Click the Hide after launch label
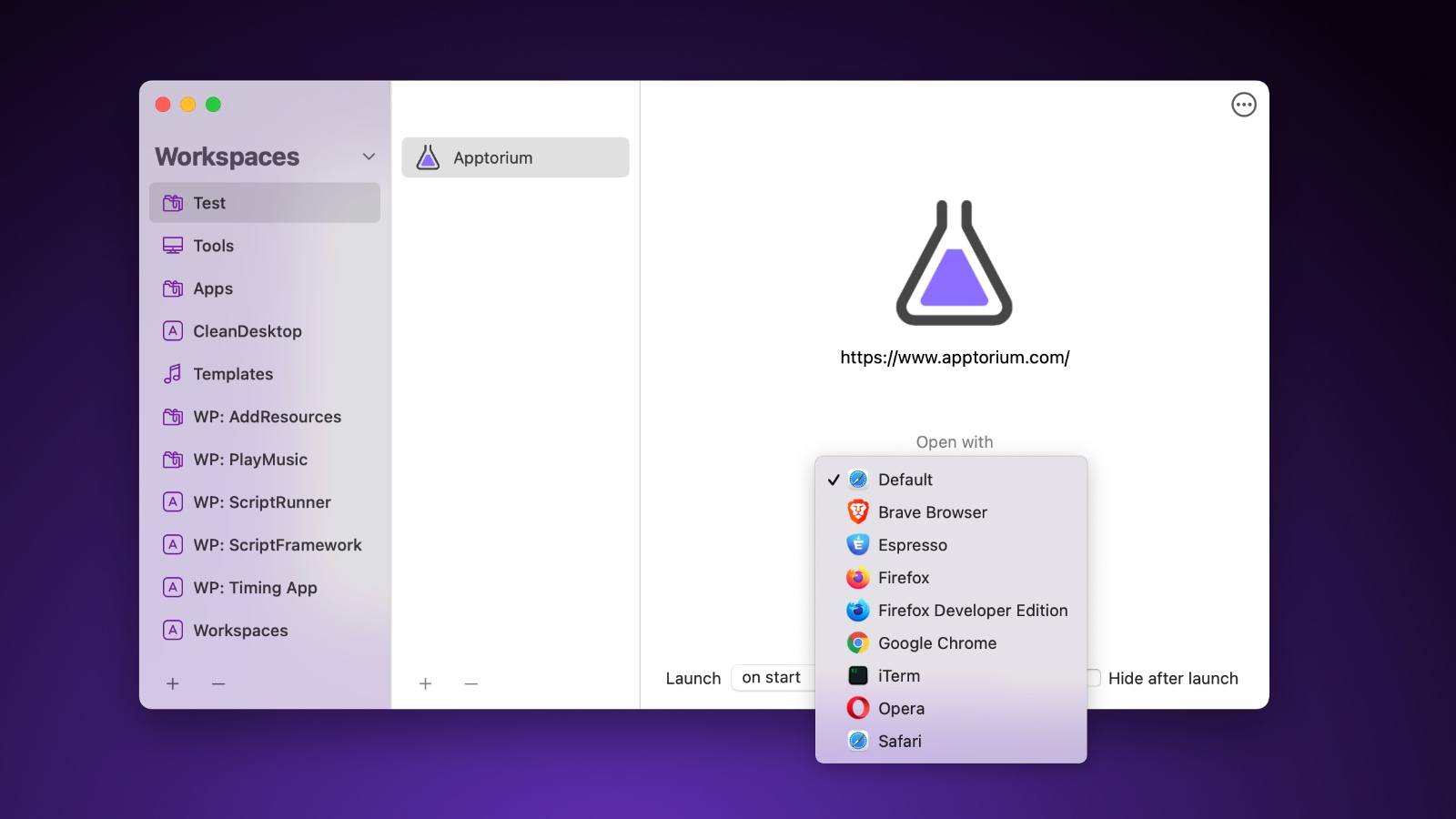Image resolution: width=1456 pixels, height=819 pixels. (x=1173, y=678)
